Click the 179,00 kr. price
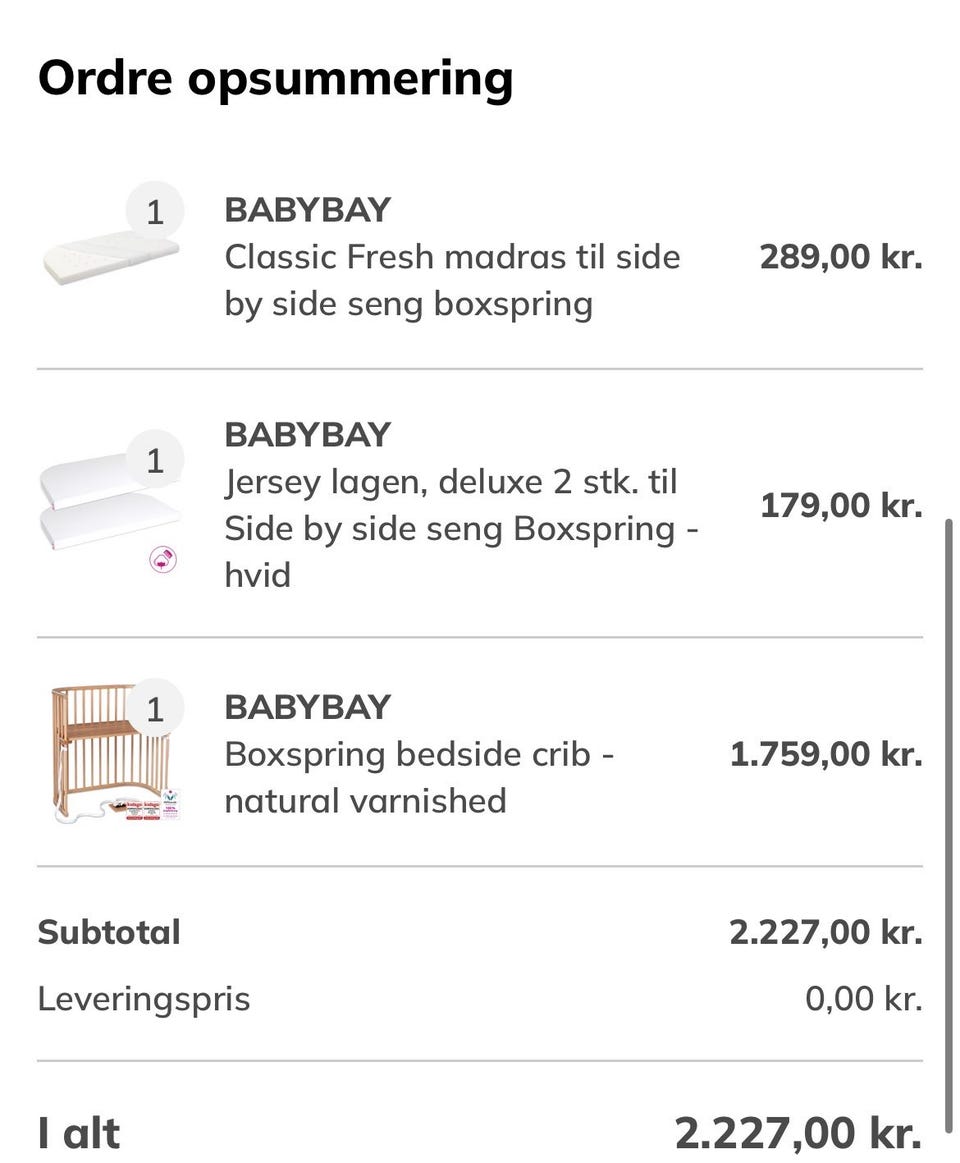 840,506
